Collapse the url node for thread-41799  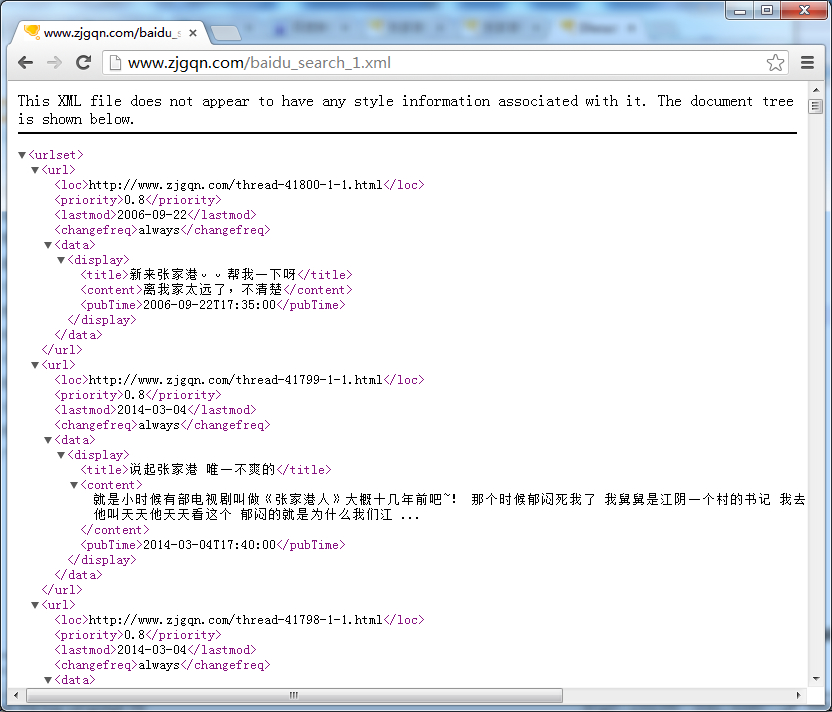(35, 365)
